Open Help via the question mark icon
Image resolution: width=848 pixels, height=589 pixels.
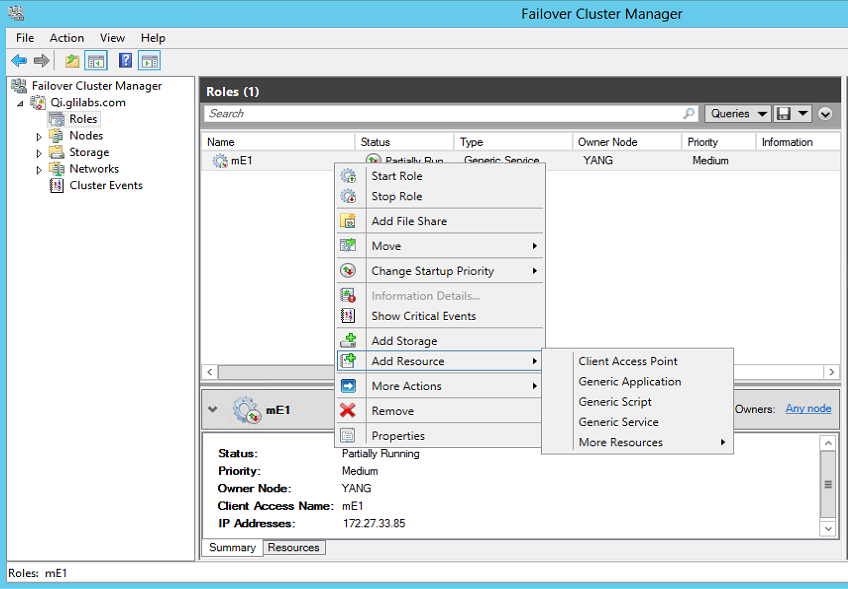point(124,60)
